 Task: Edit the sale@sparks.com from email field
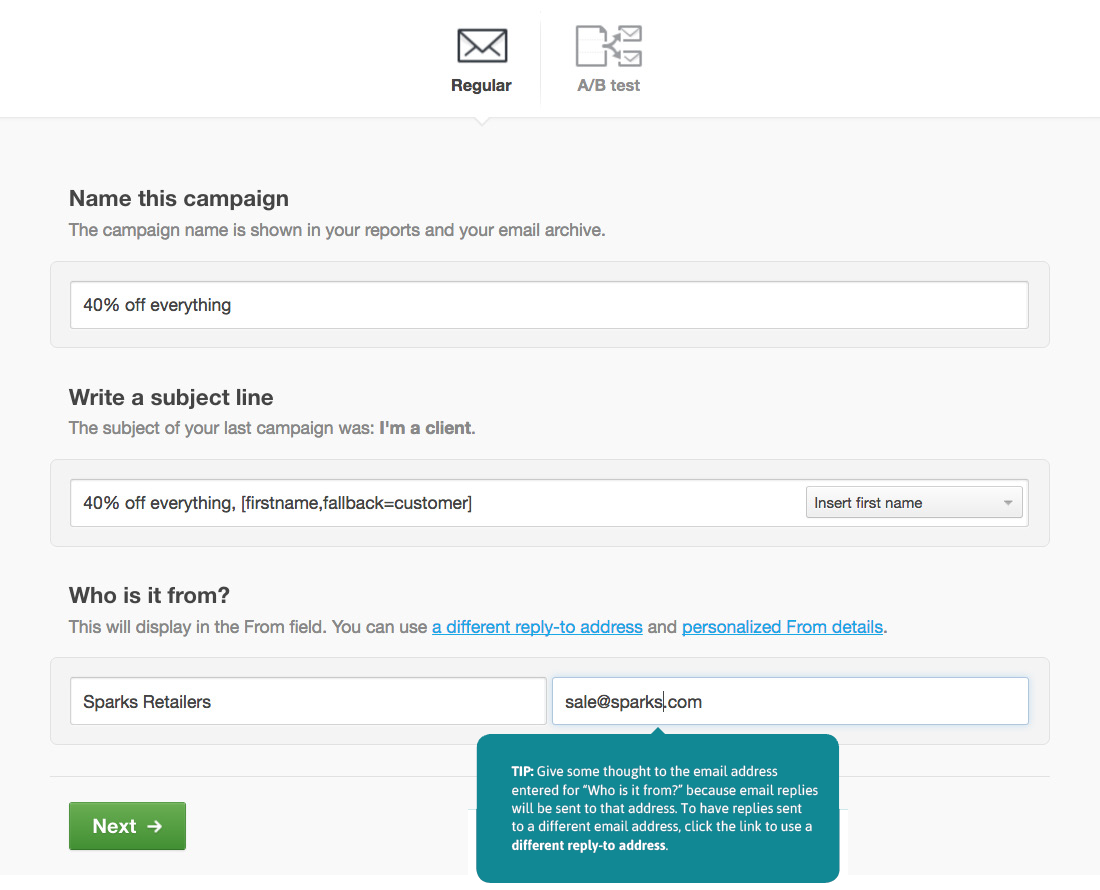coord(791,701)
